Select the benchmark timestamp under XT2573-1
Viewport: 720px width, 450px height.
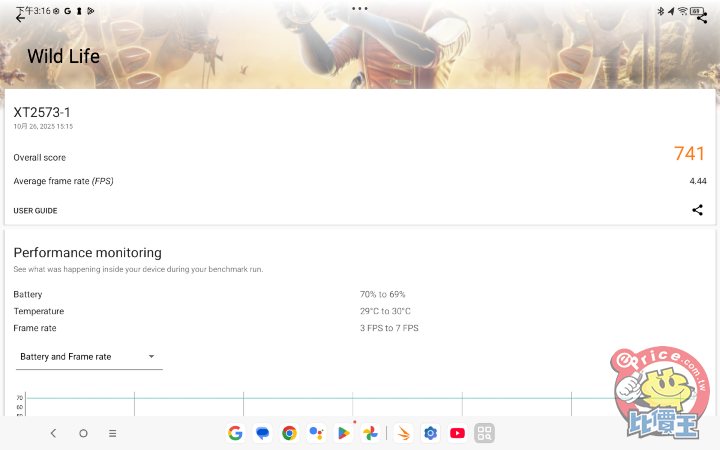point(43,126)
